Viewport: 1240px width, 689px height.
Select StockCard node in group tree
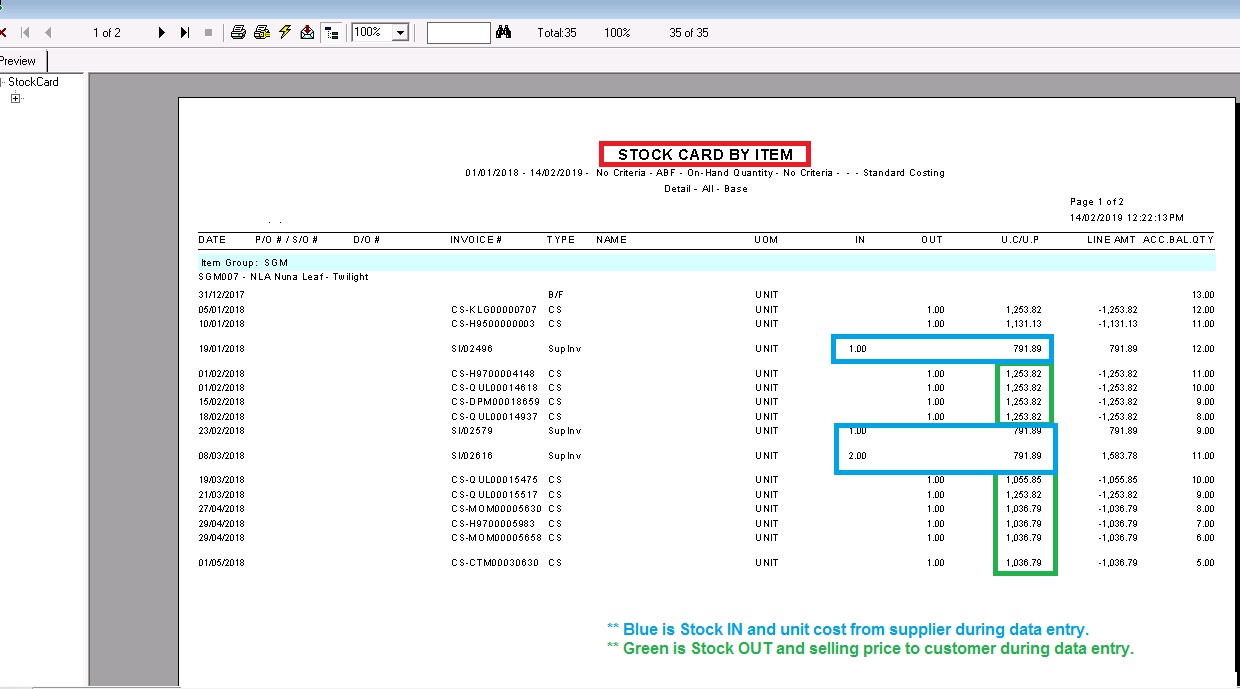click(33, 82)
